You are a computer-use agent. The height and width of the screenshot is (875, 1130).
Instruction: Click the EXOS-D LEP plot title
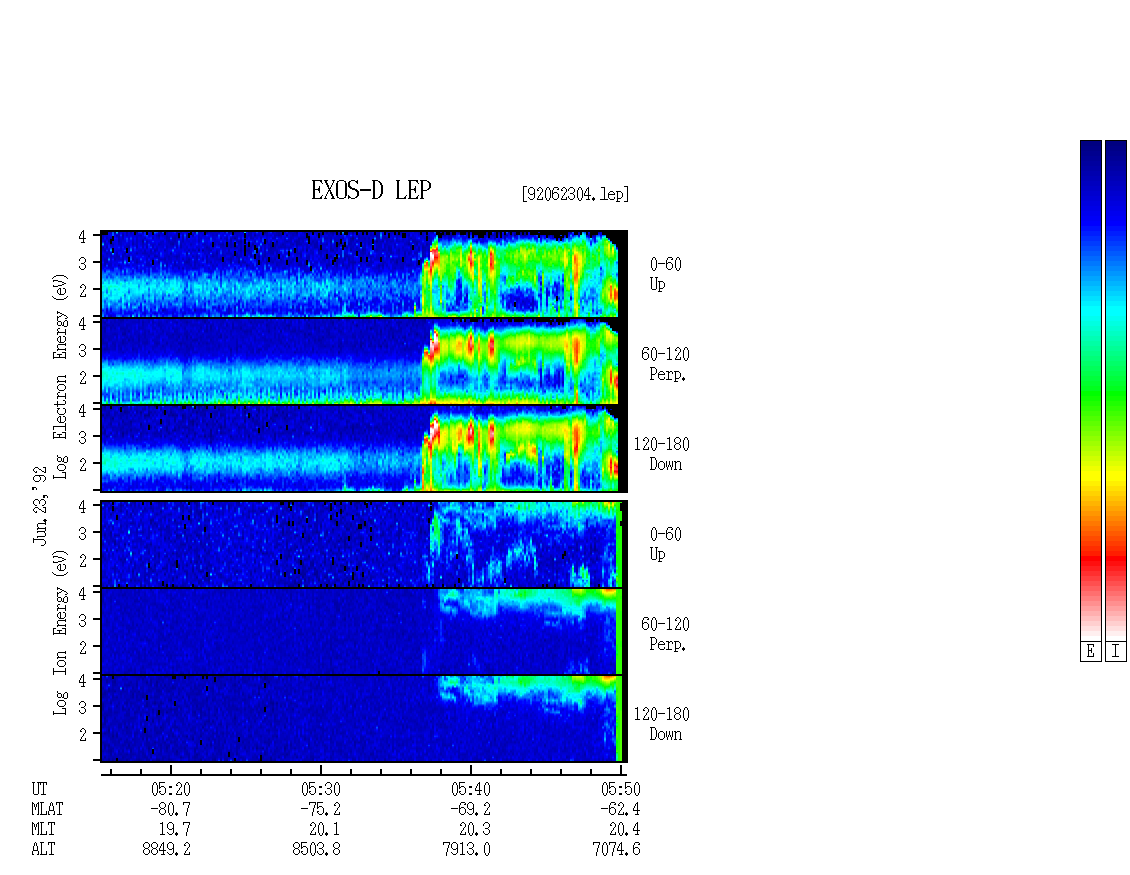tap(371, 190)
